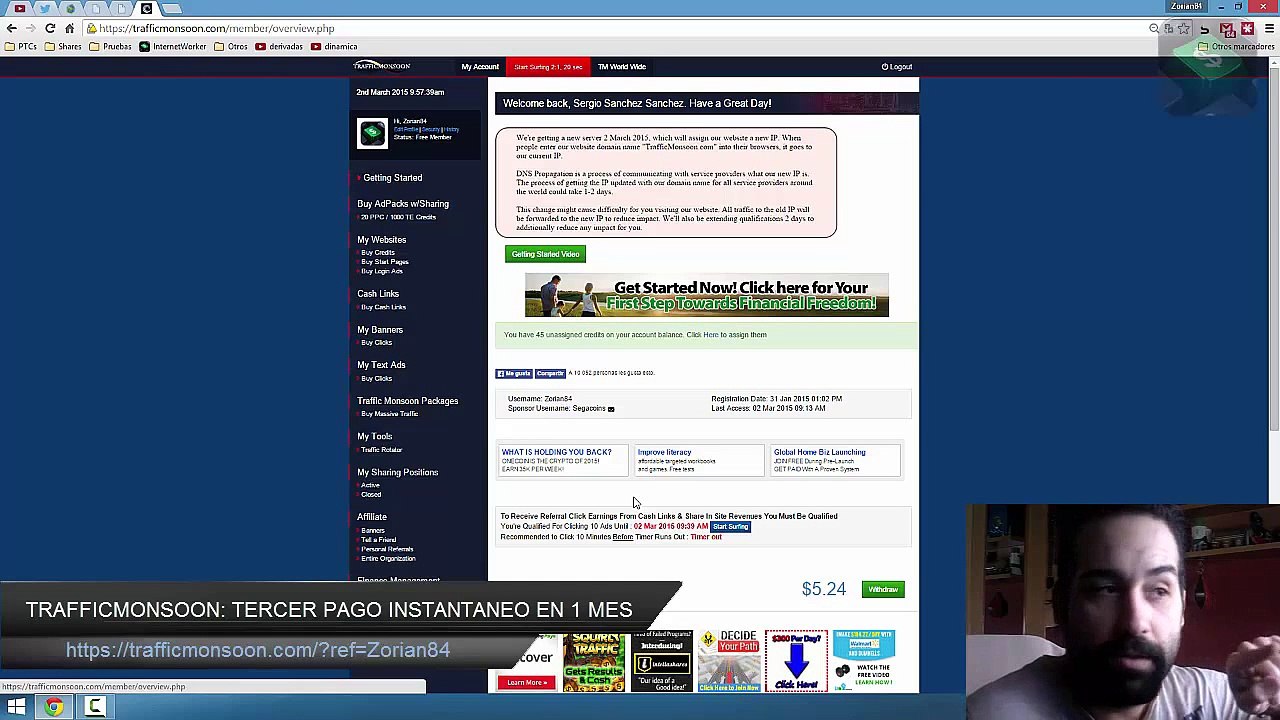This screenshot has width=1280, height=720.
Task: Bookmark this page with the star icon
Action: click(x=1184, y=28)
